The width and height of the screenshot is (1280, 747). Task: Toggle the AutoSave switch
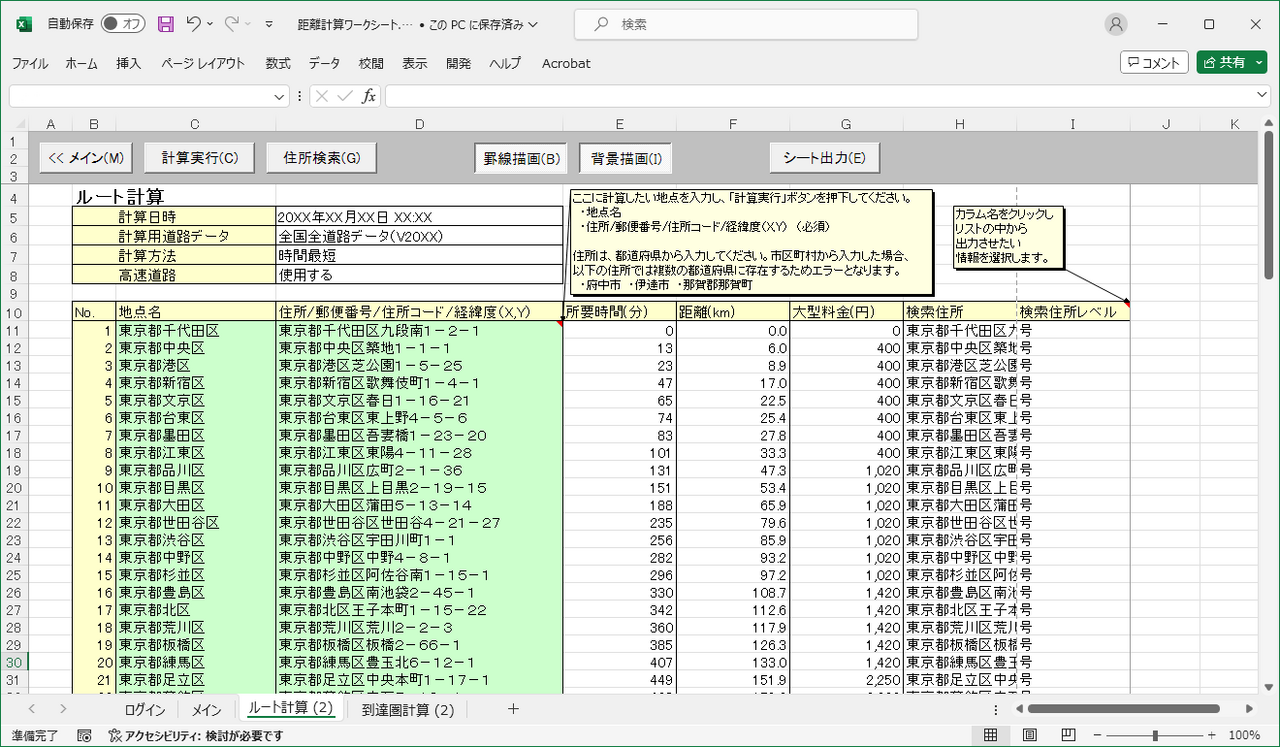123,23
